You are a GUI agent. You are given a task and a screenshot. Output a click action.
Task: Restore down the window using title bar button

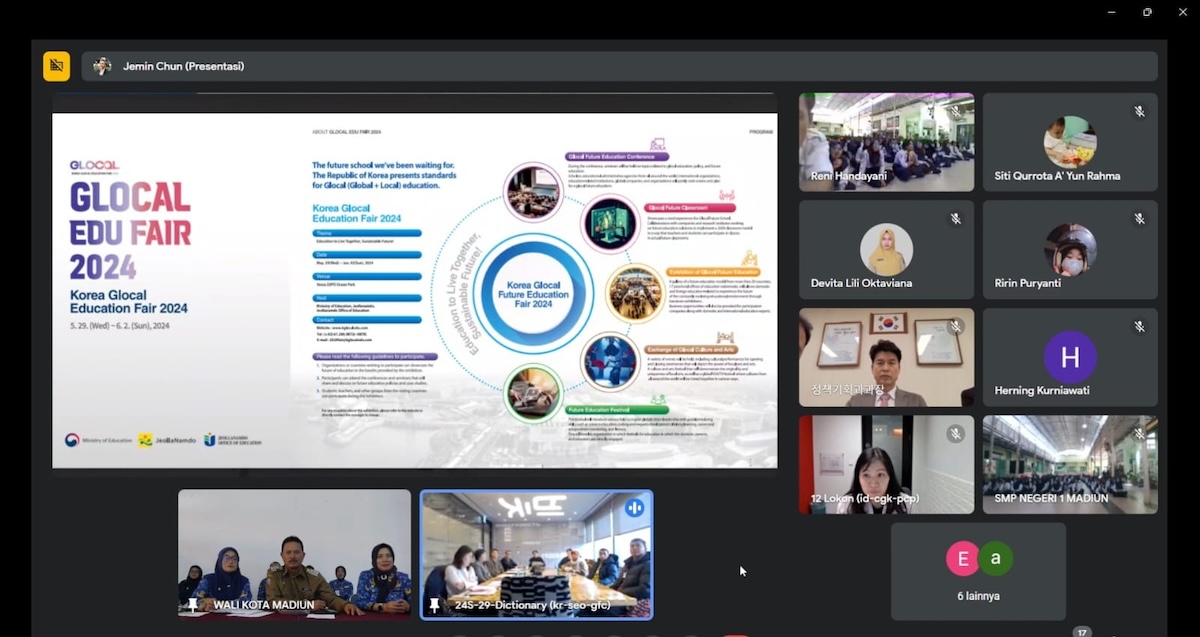[1147, 12]
